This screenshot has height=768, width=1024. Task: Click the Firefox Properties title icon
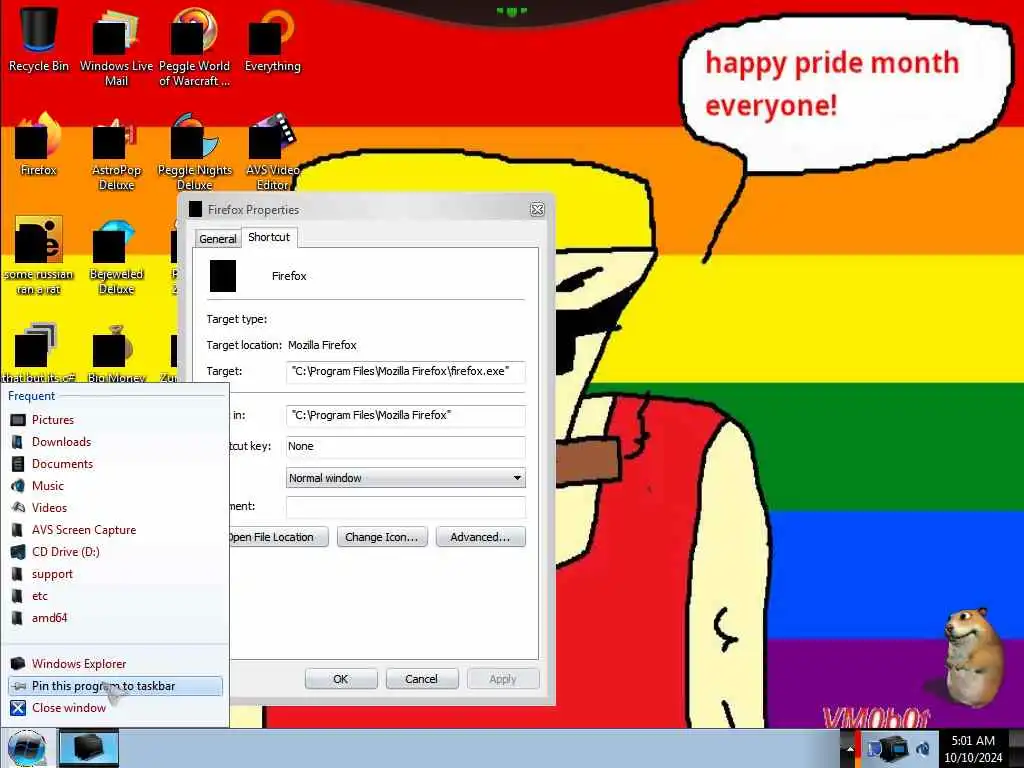coord(195,209)
